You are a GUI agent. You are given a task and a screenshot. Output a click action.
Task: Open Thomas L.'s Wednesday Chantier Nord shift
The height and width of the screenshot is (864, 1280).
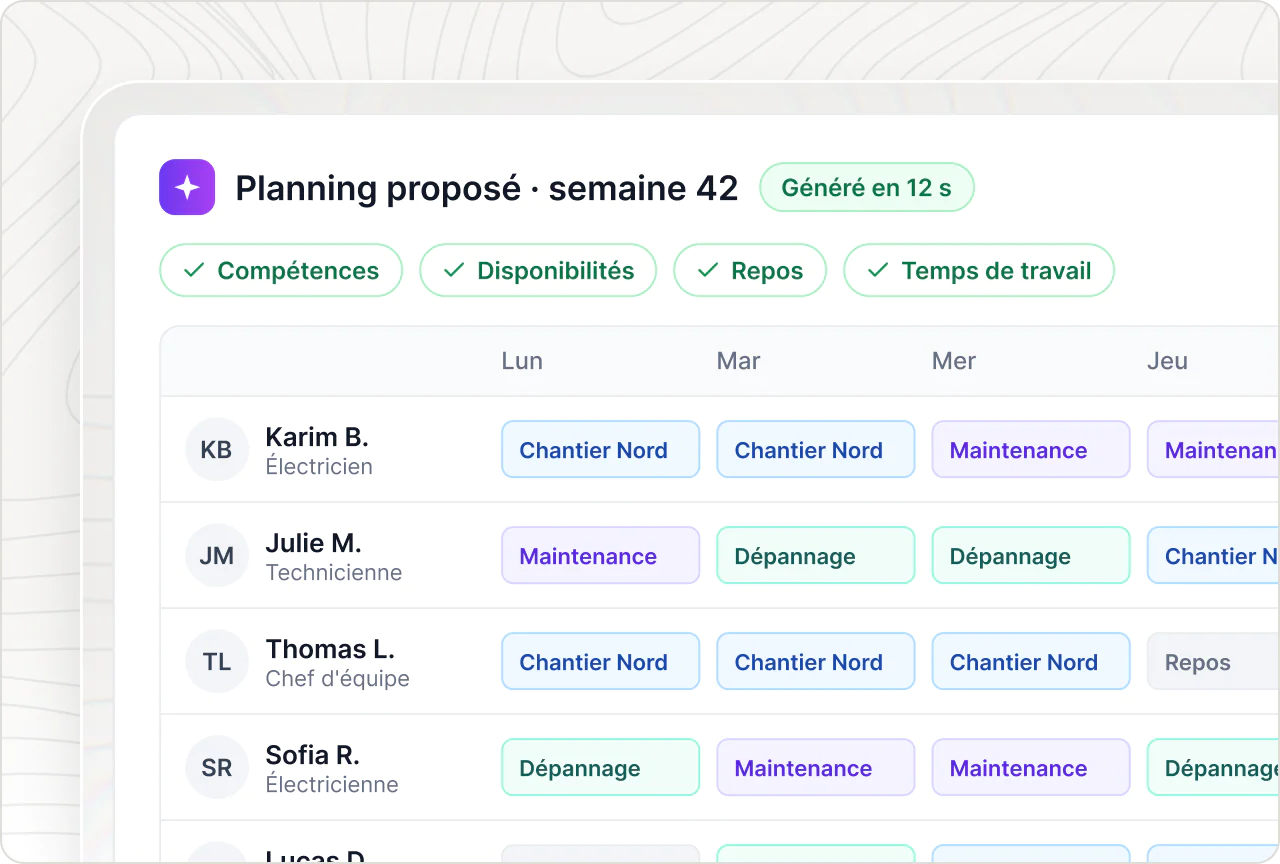click(x=1031, y=662)
